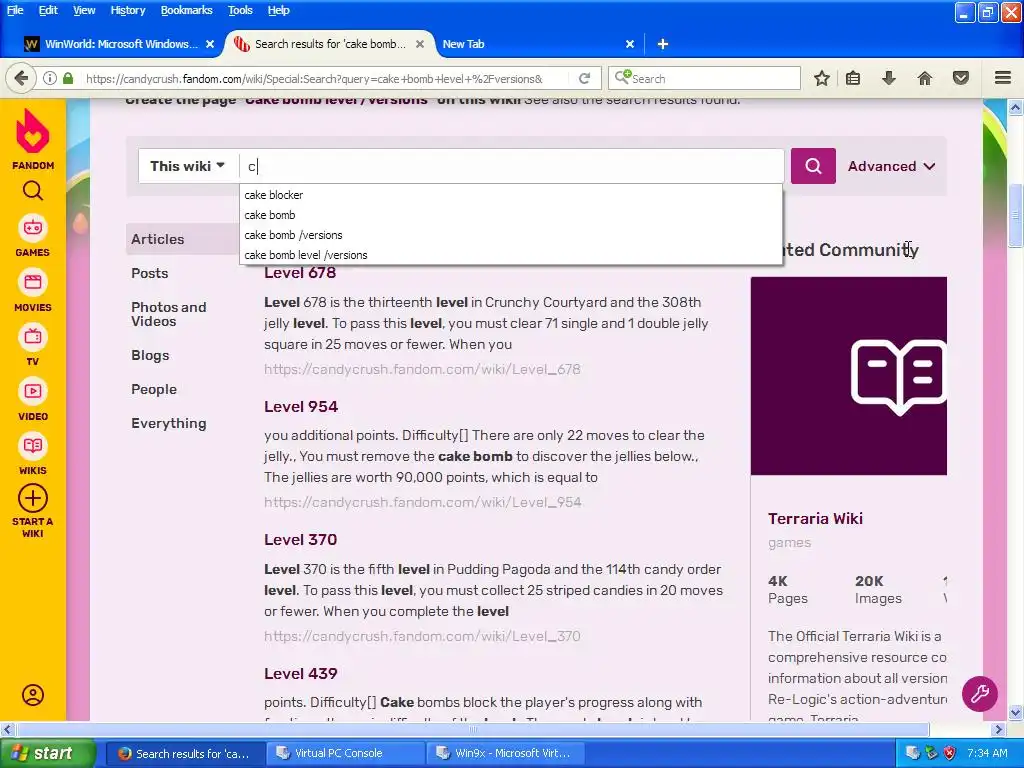This screenshot has width=1024, height=768.
Task: Click in the wiki search text field
Action: tap(513, 166)
